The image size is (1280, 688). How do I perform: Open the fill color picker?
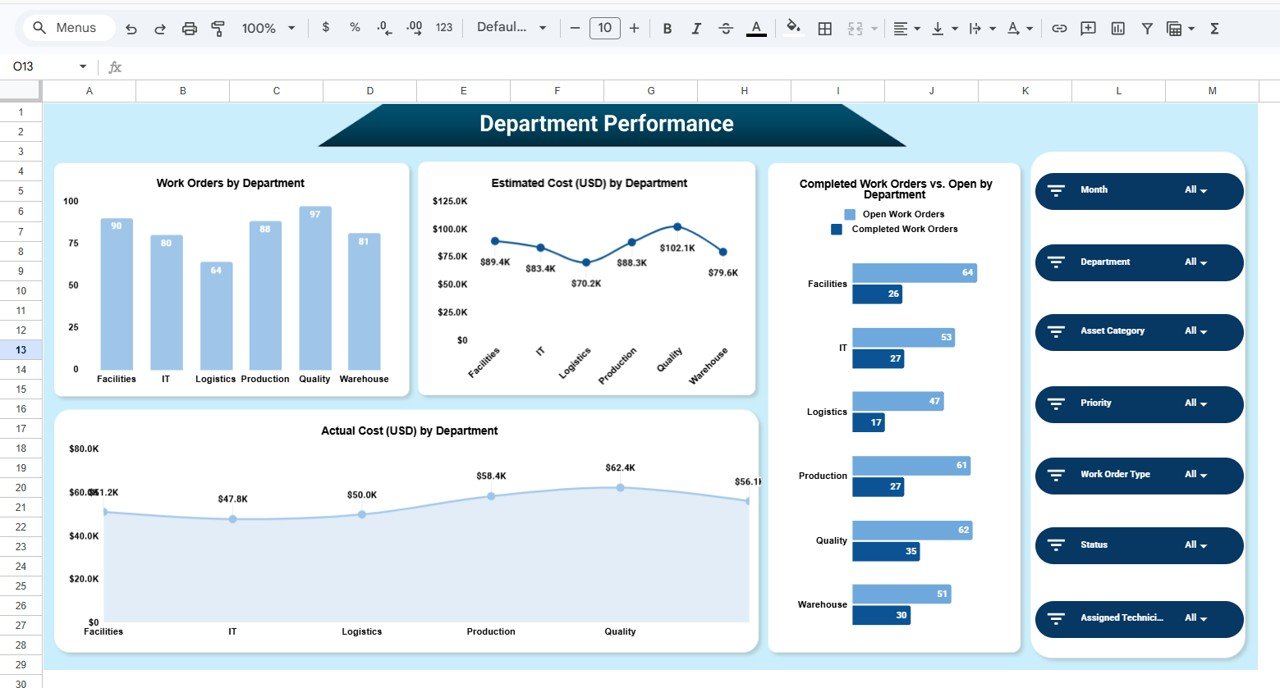(x=793, y=28)
